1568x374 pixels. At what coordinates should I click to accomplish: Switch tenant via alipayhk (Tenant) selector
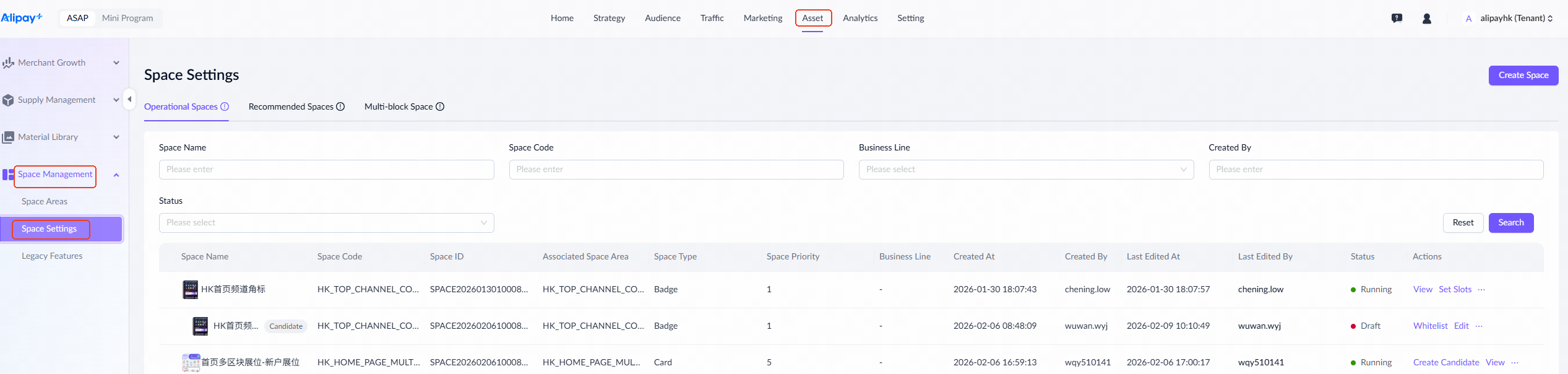[x=1515, y=19]
